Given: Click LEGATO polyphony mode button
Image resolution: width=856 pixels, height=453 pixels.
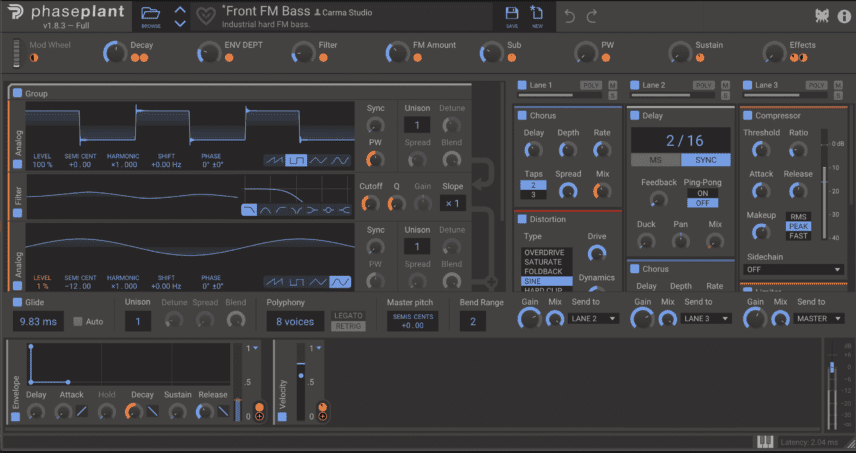Looking at the screenshot, I should pyautogui.click(x=348, y=315).
